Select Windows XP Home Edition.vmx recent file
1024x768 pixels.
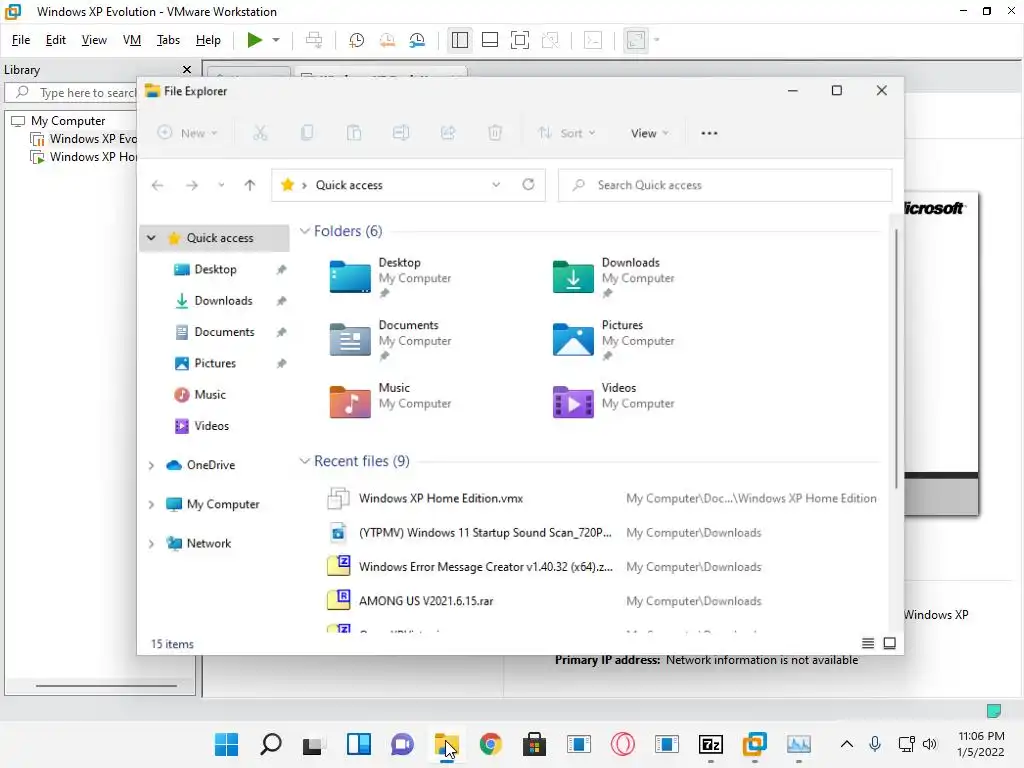601,498
